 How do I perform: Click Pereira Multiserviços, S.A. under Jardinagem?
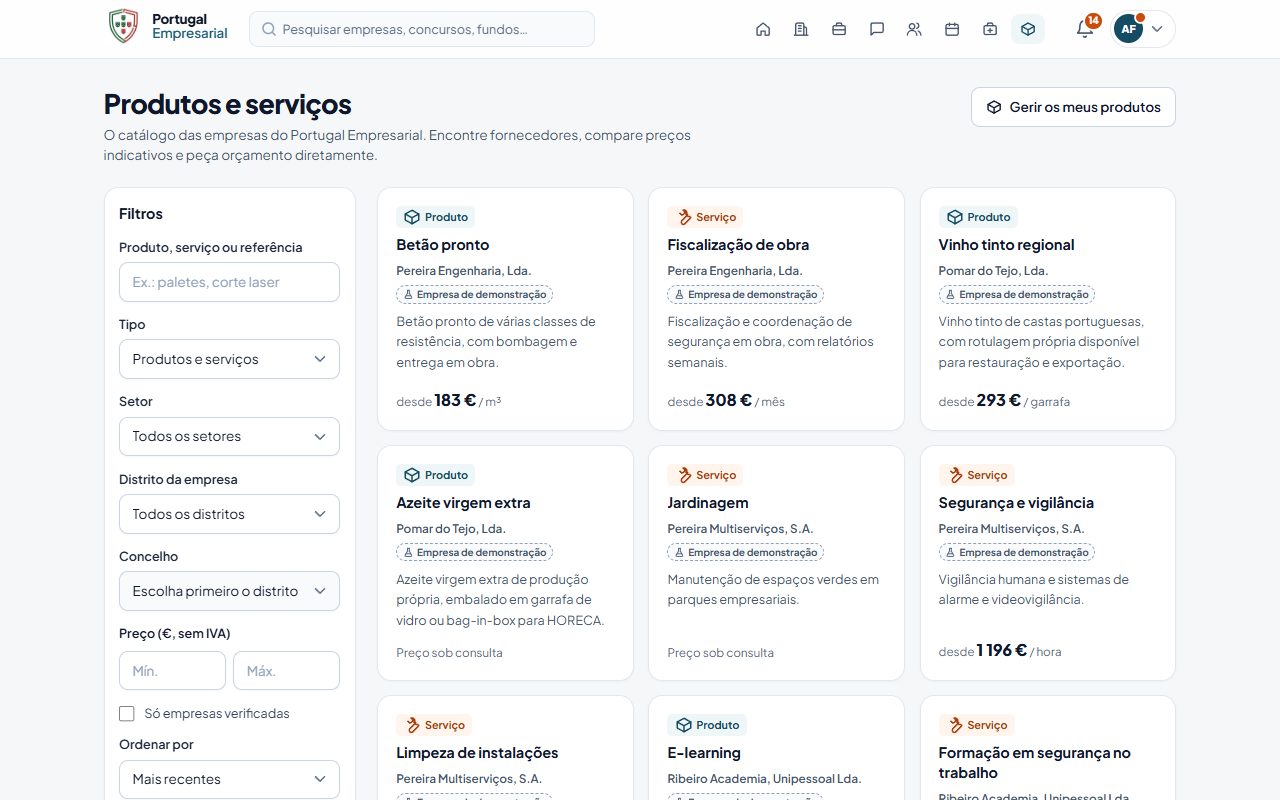point(741,529)
